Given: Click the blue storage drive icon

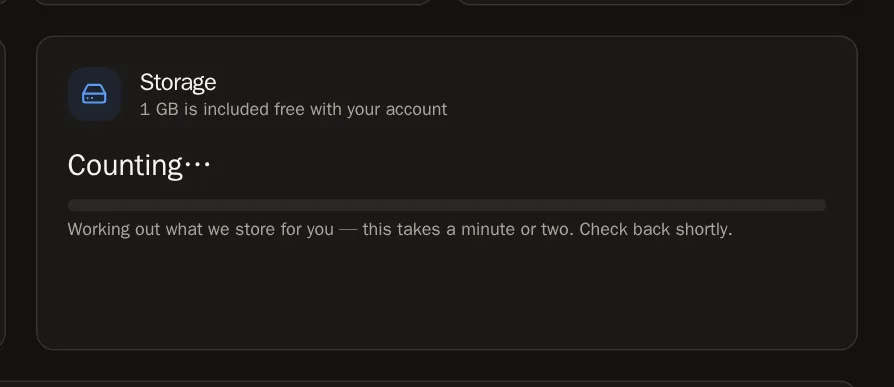Looking at the screenshot, I should (x=94, y=94).
